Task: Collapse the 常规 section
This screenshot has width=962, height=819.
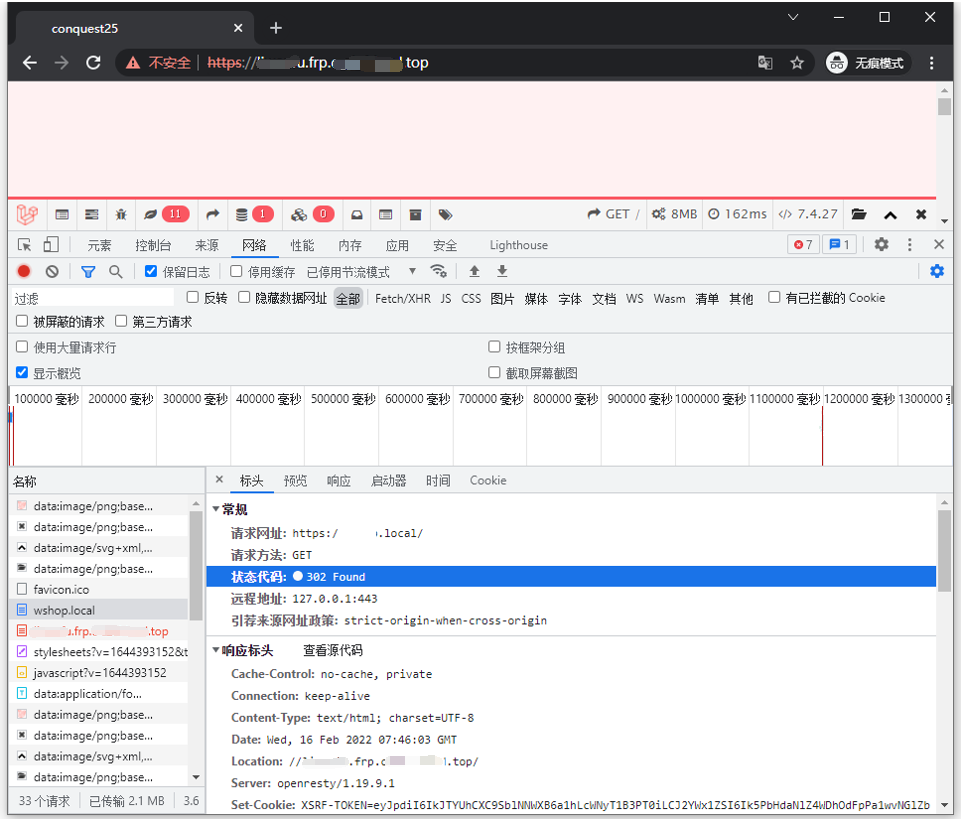Action: [216, 510]
